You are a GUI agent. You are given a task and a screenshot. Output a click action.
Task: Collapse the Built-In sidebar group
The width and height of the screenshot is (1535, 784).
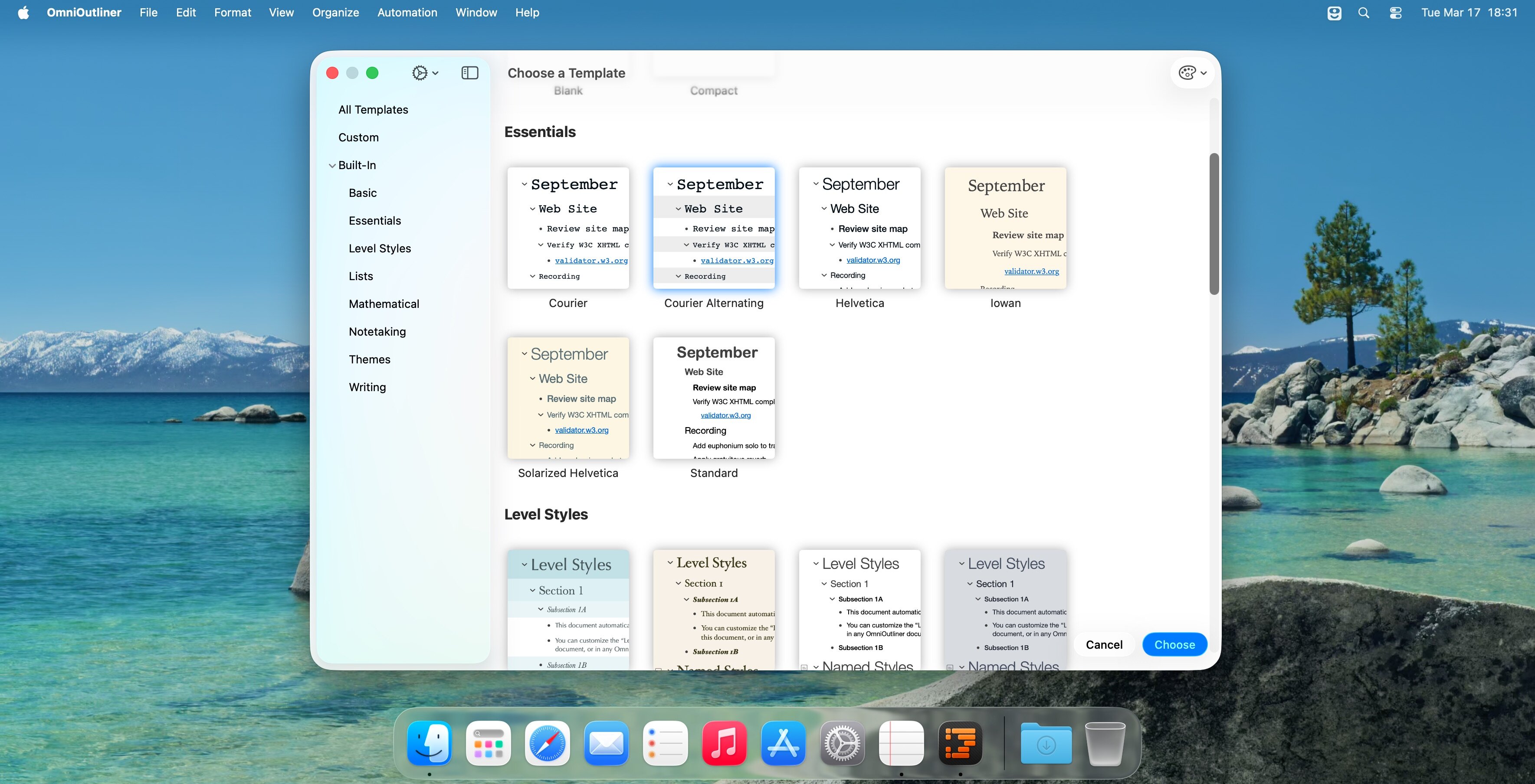pos(332,166)
